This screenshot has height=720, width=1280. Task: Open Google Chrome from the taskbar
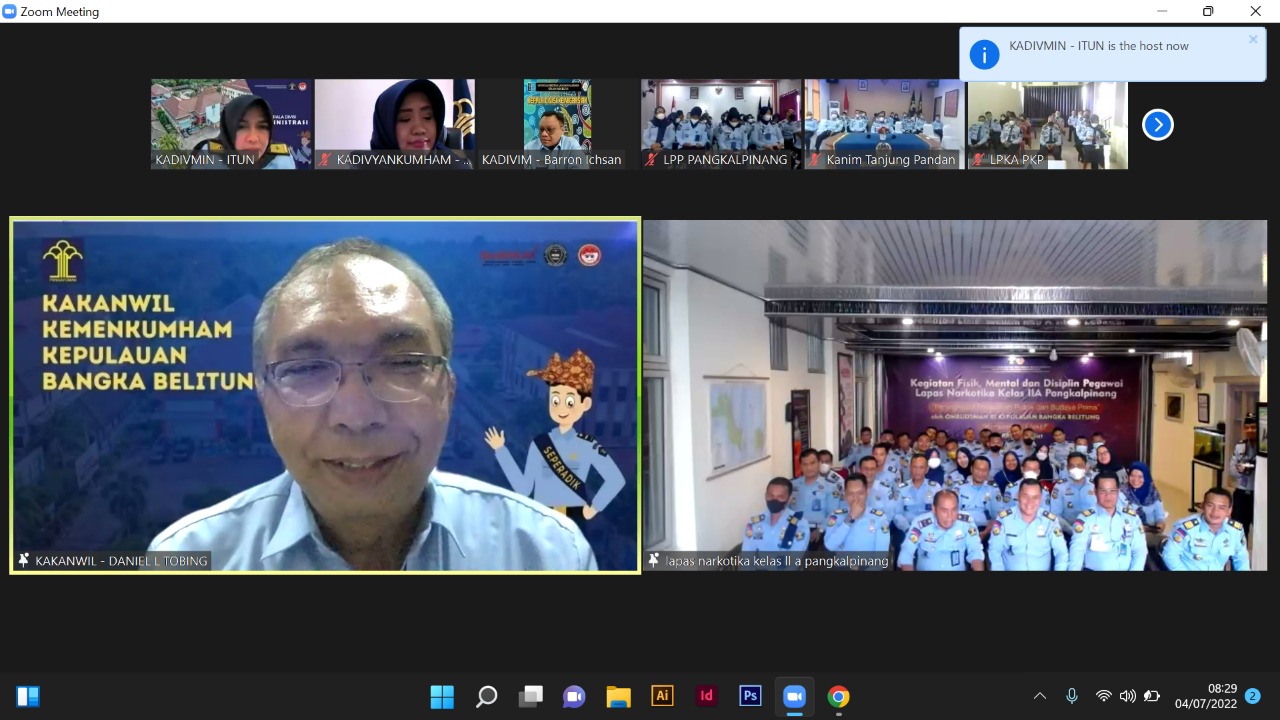pyautogui.click(x=838, y=697)
